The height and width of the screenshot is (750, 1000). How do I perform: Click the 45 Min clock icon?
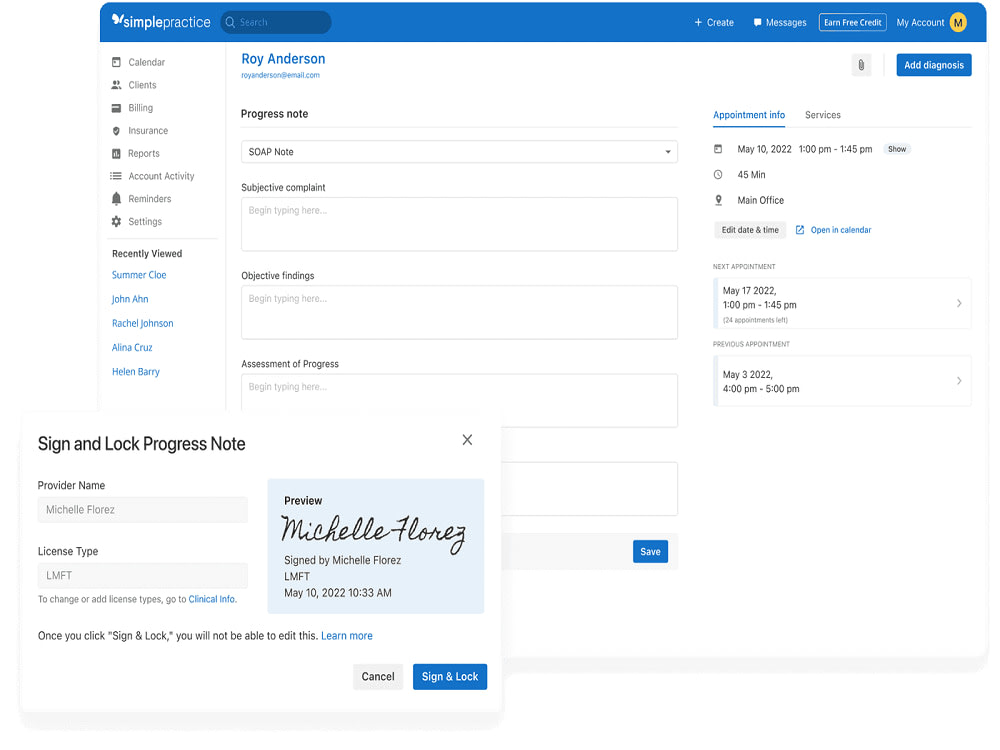click(x=718, y=174)
